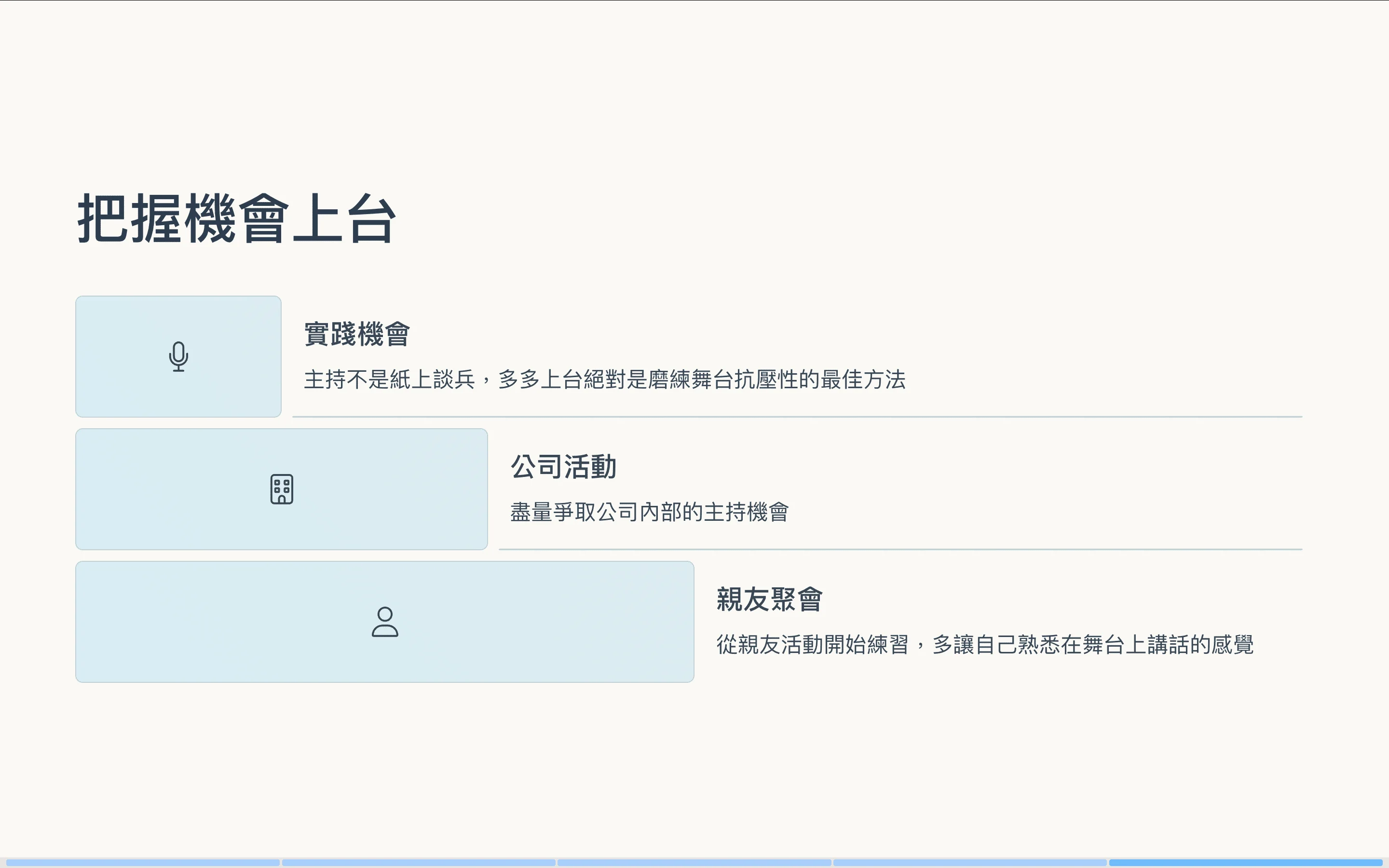The image size is (1389, 868).
Task: Click the heading 親友聚會
Action: pyautogui.click(x=770, y=599)
